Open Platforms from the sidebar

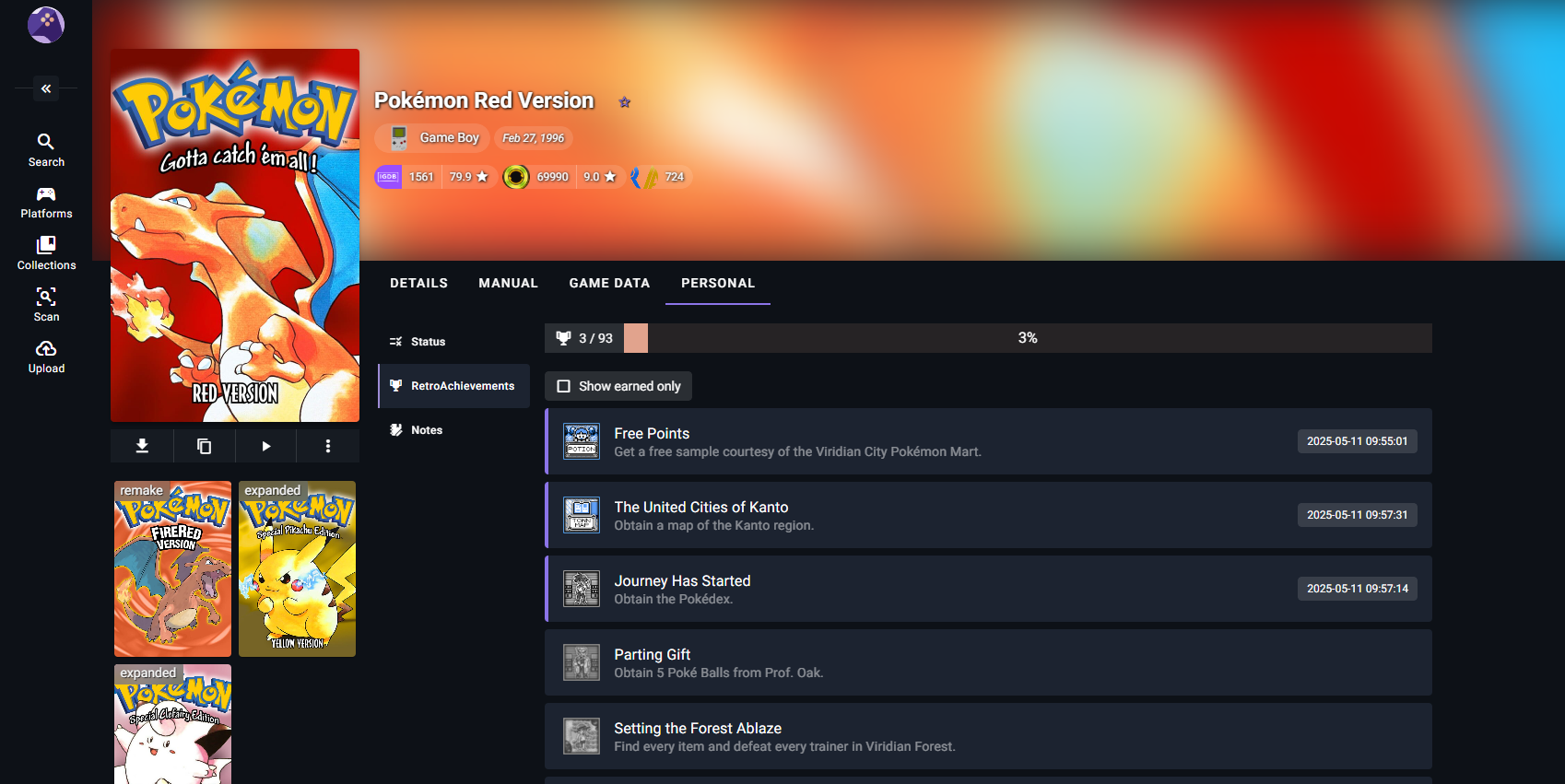click(46, 202)
